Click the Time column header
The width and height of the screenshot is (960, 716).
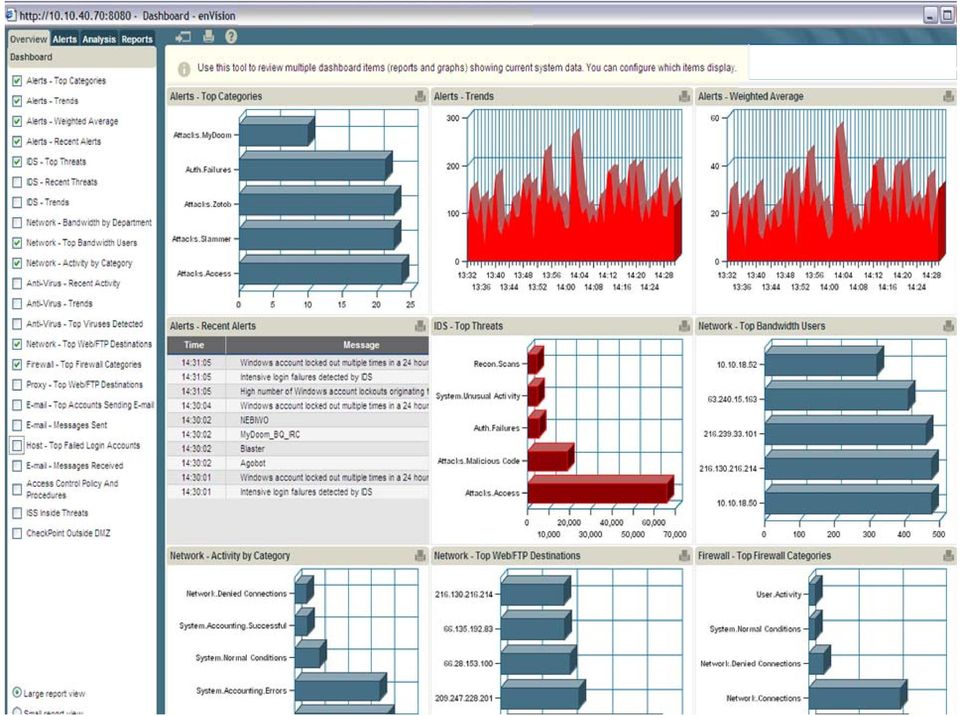point(196,345)
